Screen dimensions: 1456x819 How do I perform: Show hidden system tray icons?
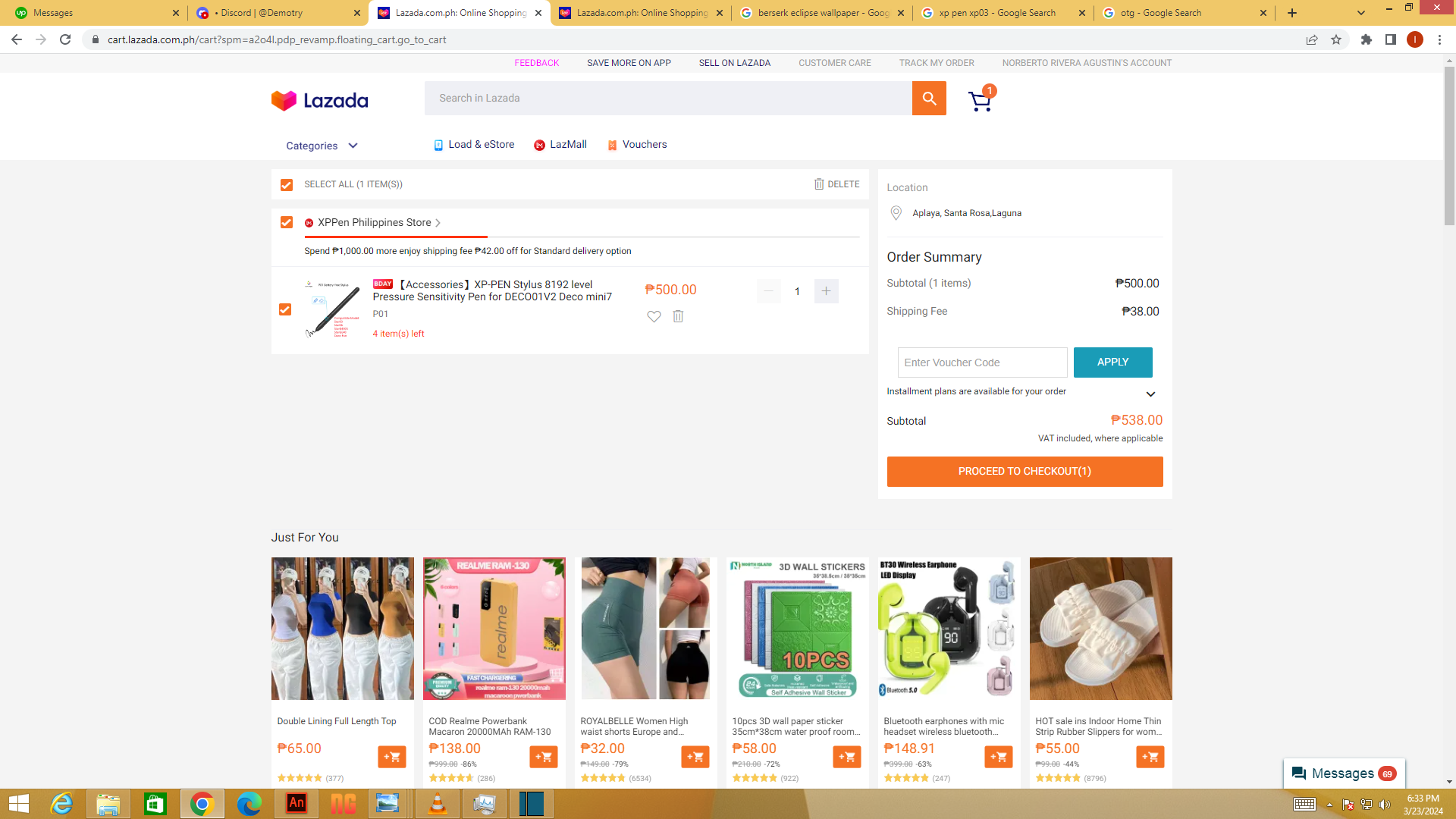pyautogui.click(x=1329, y=805)
